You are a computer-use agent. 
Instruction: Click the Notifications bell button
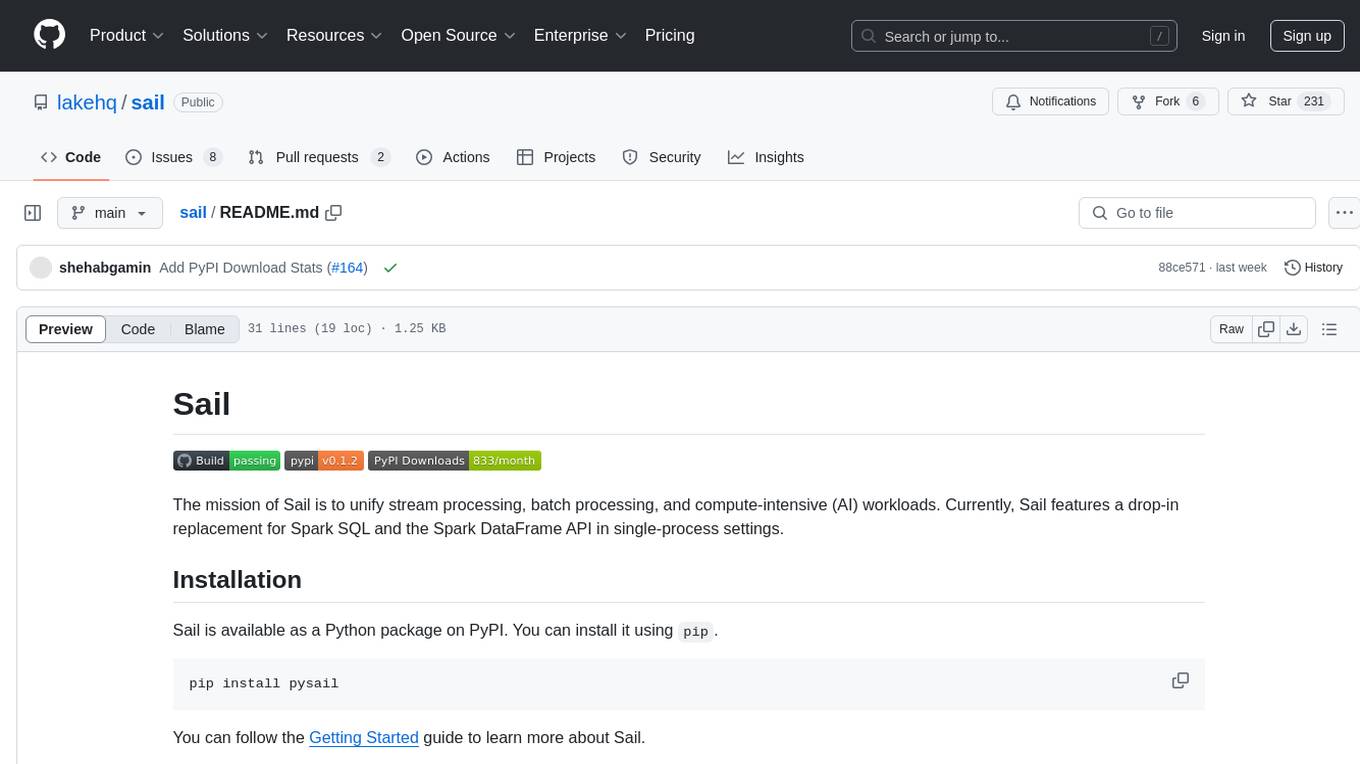click(x=1050, y=101)
